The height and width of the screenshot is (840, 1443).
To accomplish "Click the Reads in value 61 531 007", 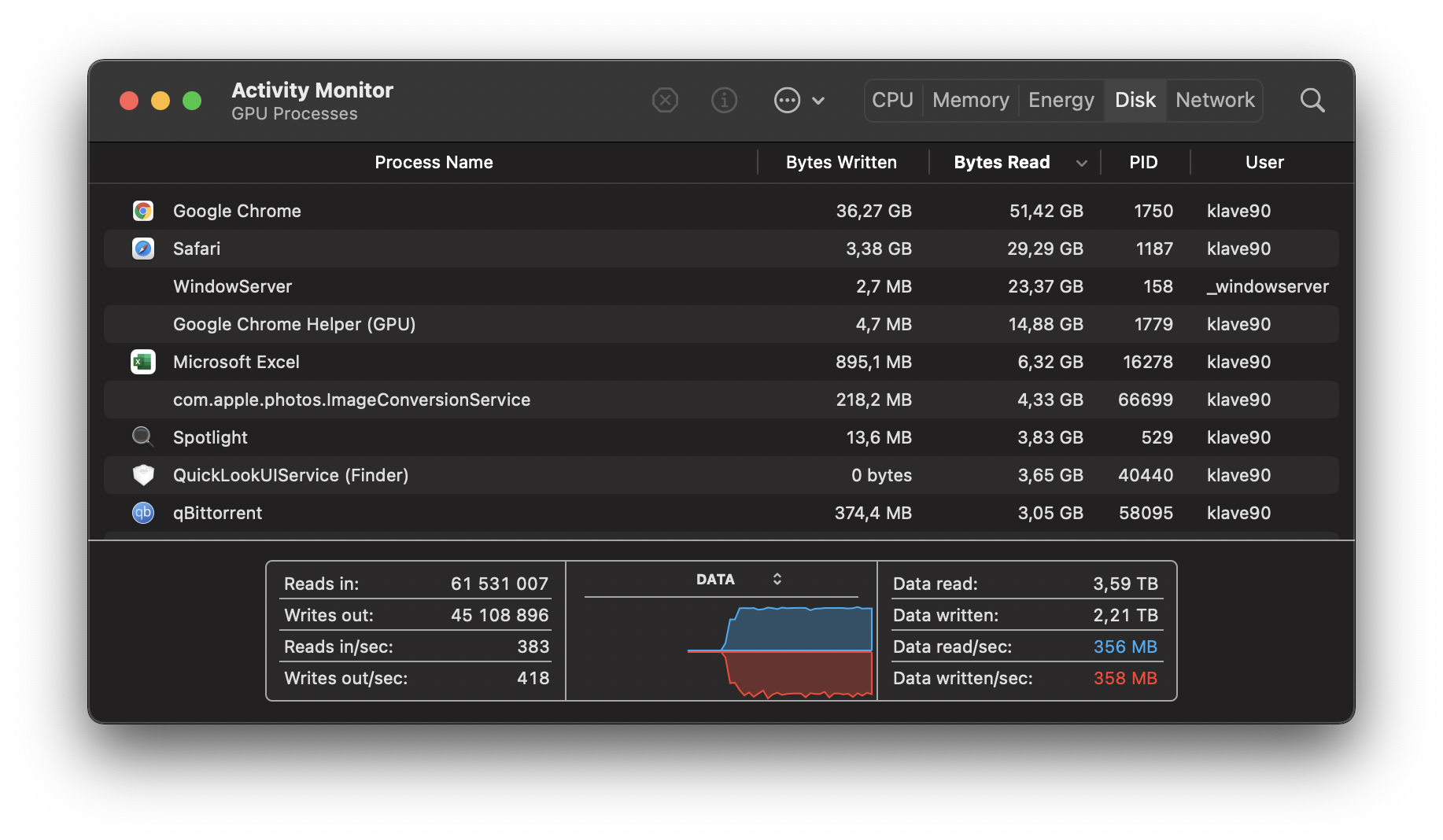I will pos(500,584).
